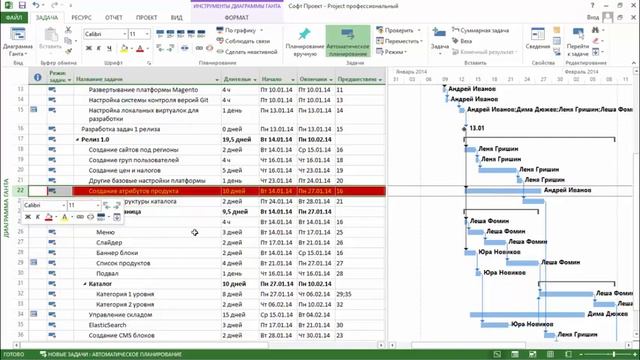Click the Cut scissors icon
Viewport: 640px width, 360px height.
68,30
